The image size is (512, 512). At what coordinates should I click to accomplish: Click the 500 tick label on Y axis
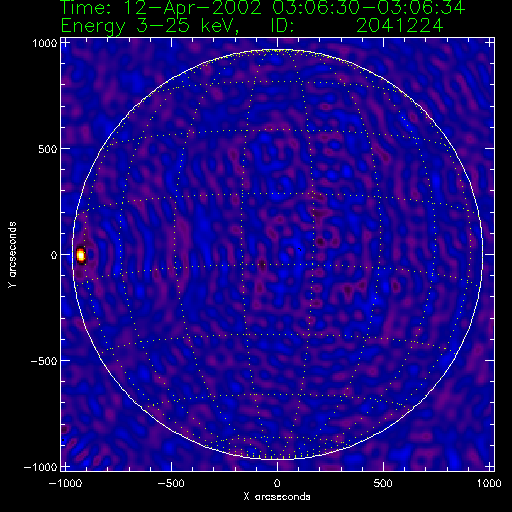tap(48, 149)
